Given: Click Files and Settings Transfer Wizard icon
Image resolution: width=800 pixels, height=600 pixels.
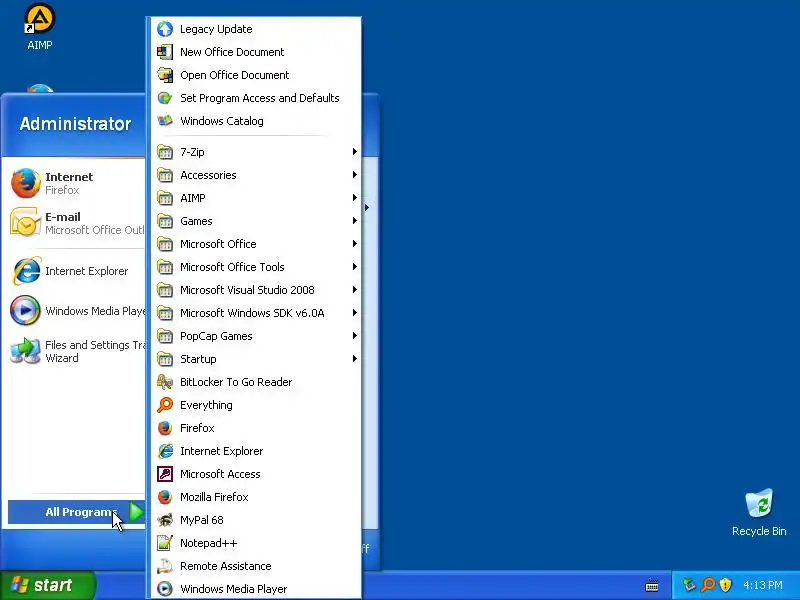Looking at the screenshot, I should point(26,351).
